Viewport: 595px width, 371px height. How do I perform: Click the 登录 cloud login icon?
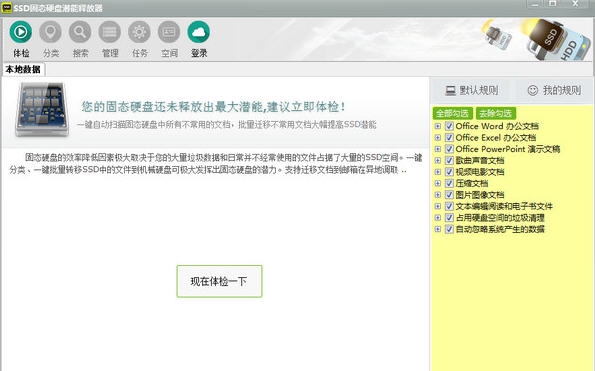pos(198,32)
